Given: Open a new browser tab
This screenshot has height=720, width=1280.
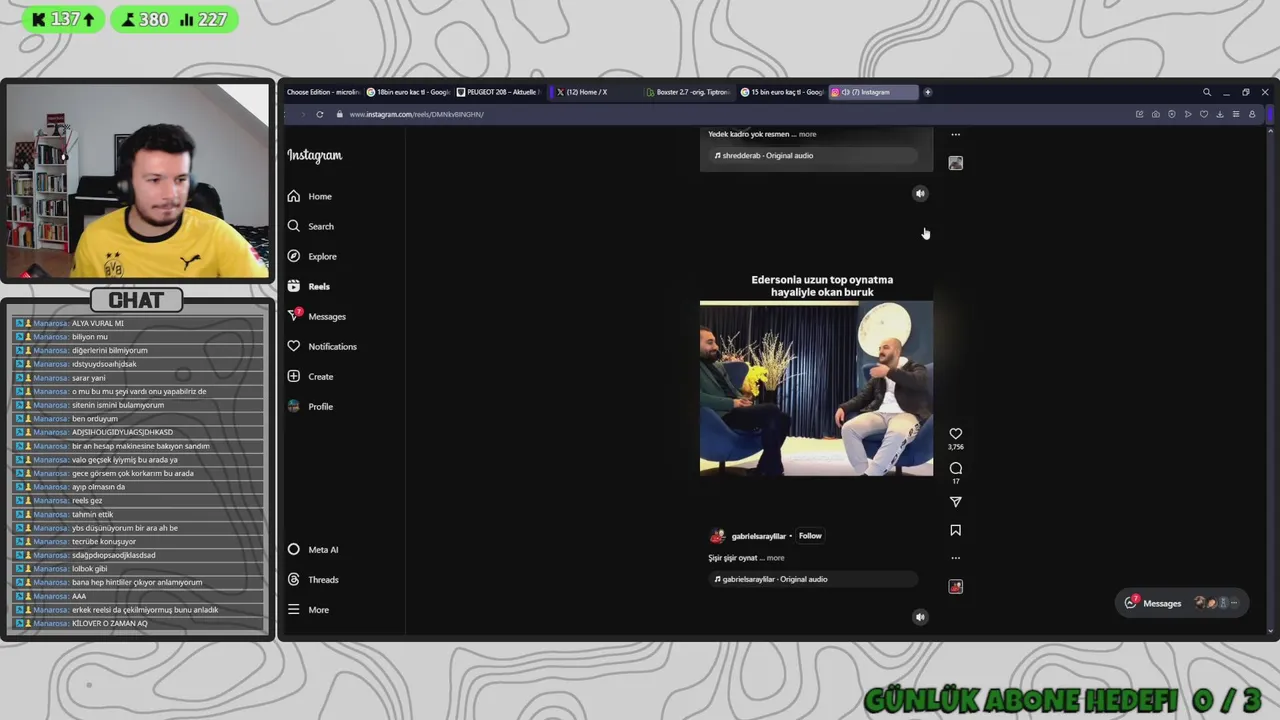Looking at the screenshot, I should [927, 92].
